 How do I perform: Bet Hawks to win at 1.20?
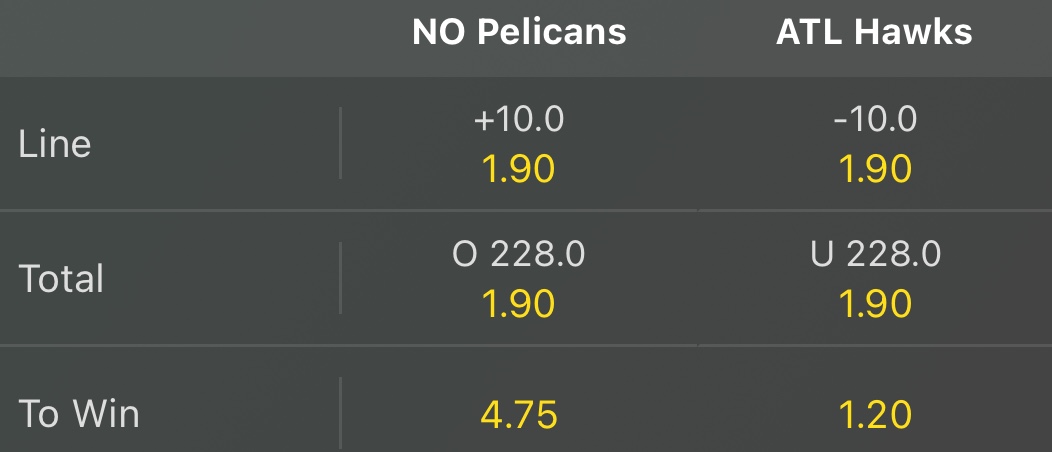[874, 414]
